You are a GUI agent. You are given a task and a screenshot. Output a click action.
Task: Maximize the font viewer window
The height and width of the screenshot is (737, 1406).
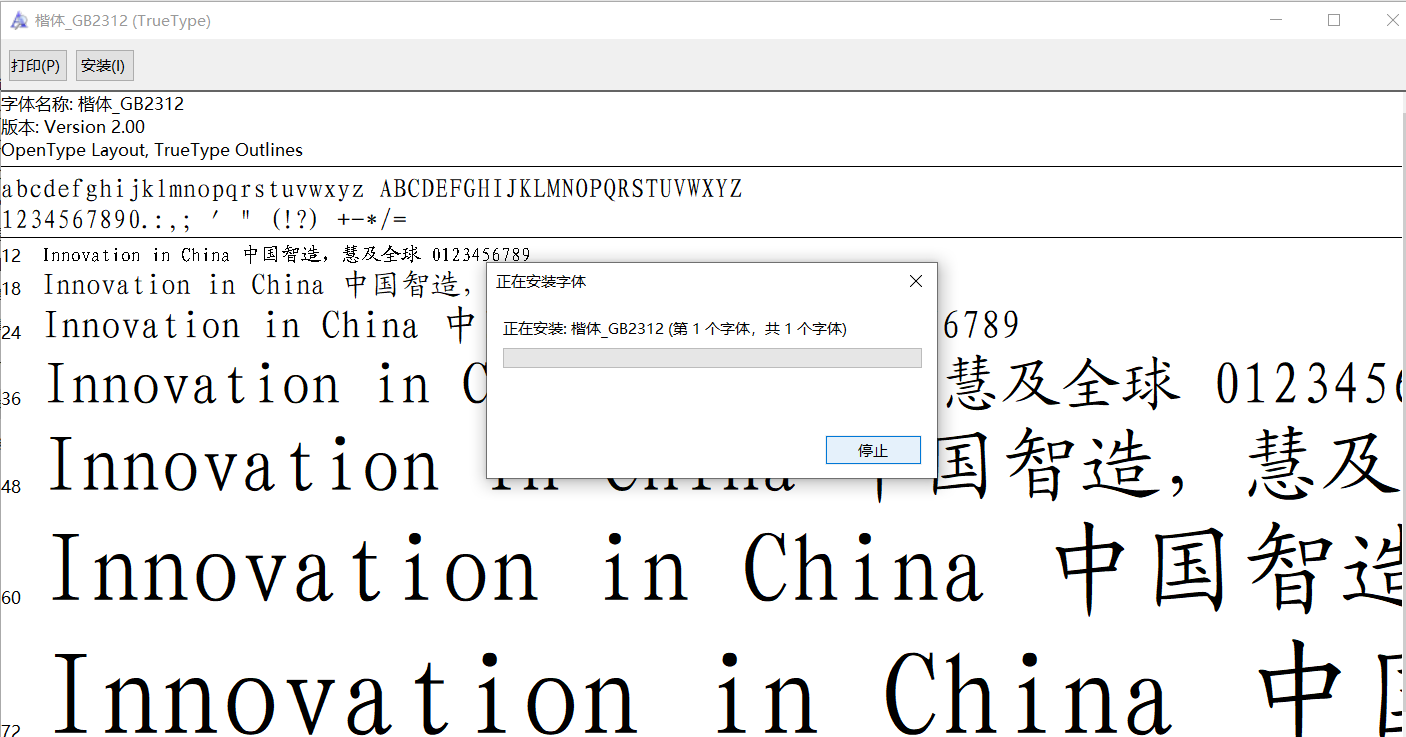1334,20
